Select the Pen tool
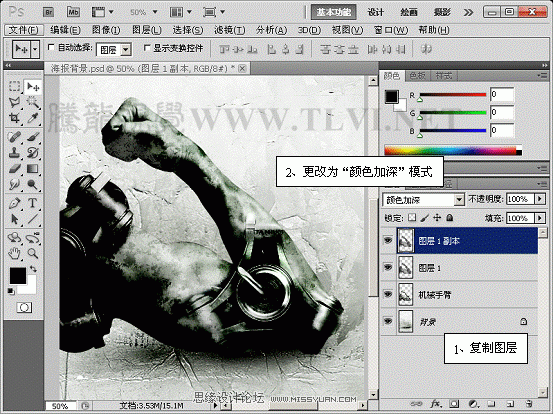 pyautogui.click(x=14, y=203)
